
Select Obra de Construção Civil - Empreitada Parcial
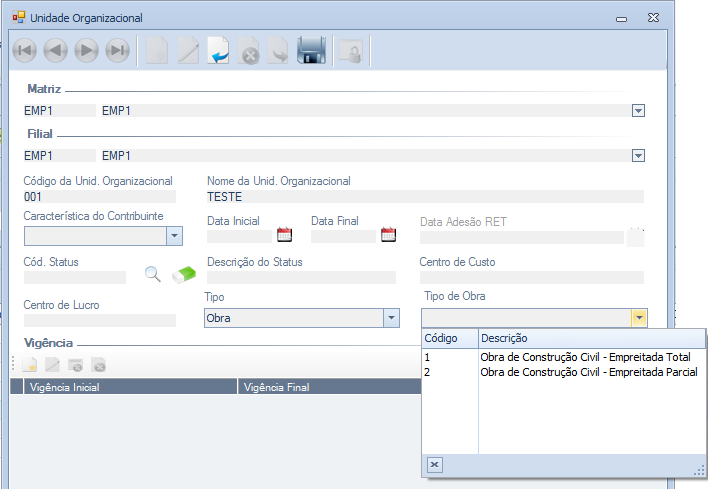(588, 372)
